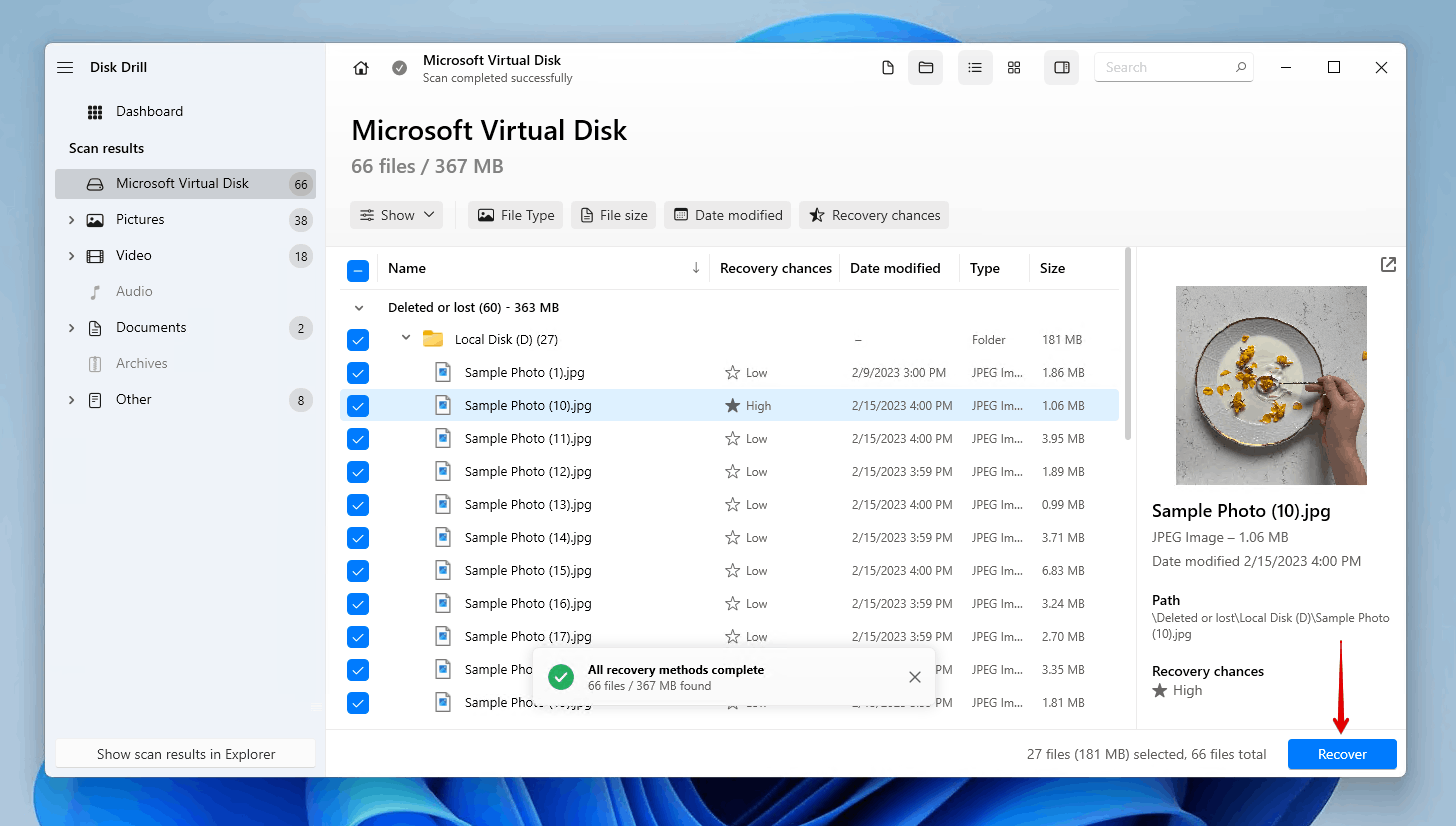Click the file list vertical scrollbar
This screenshot has height=826, width=1456.
1129,344
